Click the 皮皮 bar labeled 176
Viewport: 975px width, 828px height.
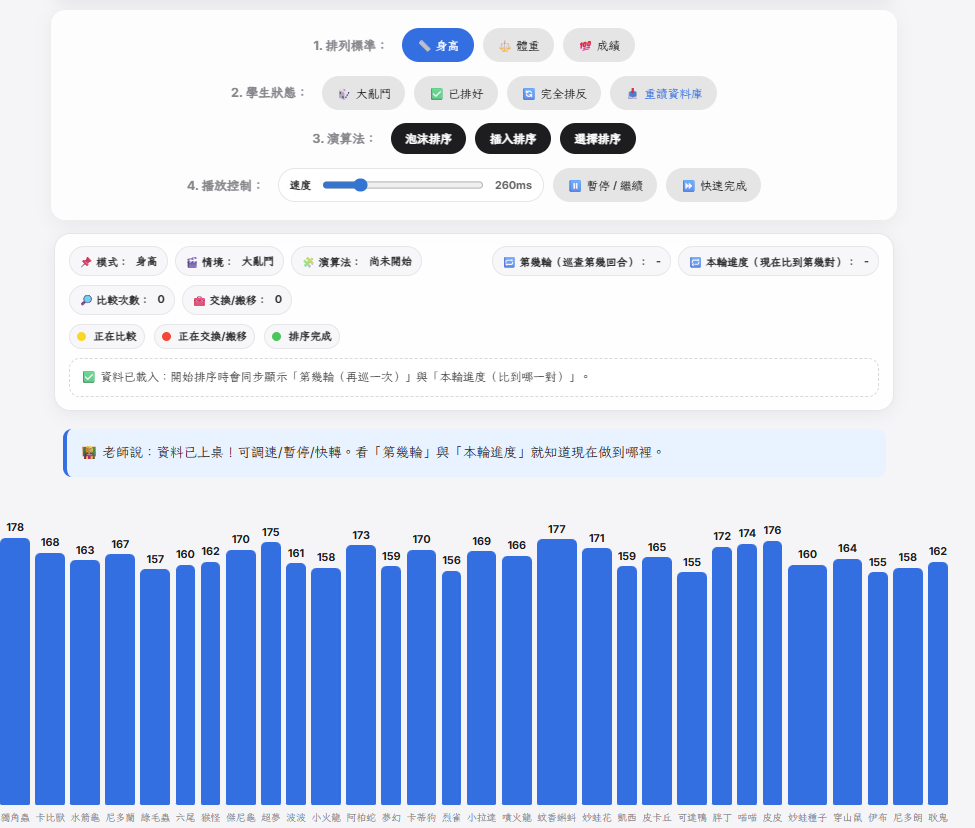(772, 673)
